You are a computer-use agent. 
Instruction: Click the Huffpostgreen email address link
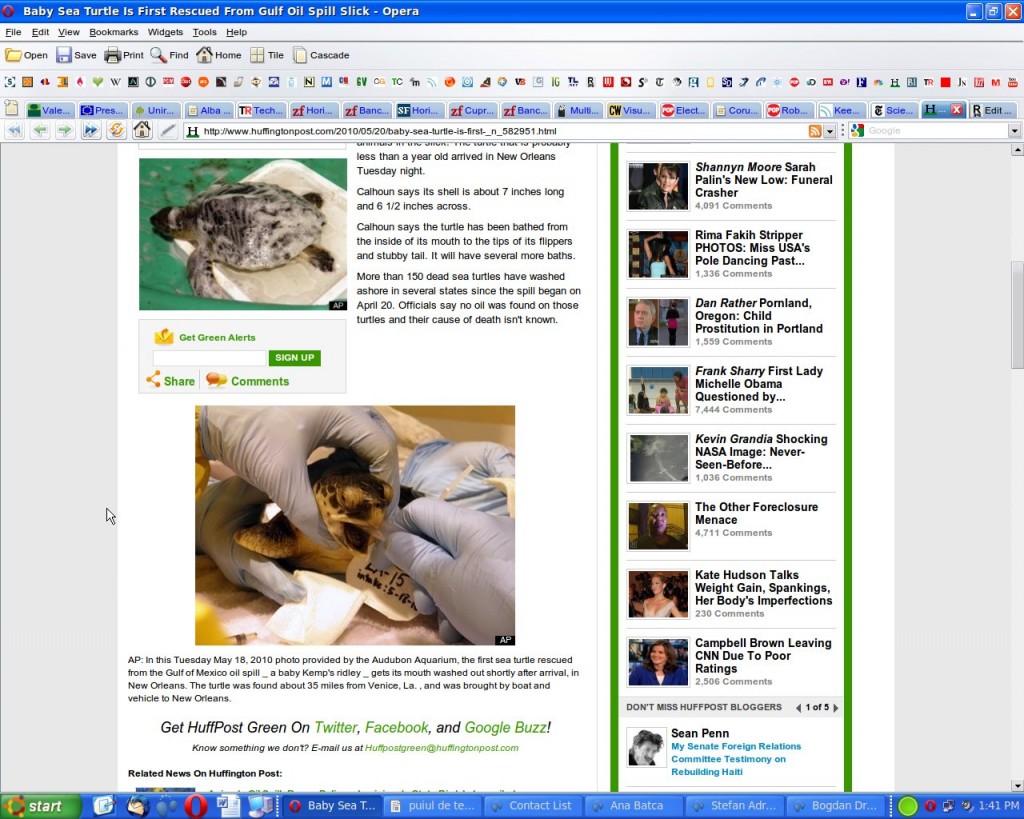click(x=441, y=748)
